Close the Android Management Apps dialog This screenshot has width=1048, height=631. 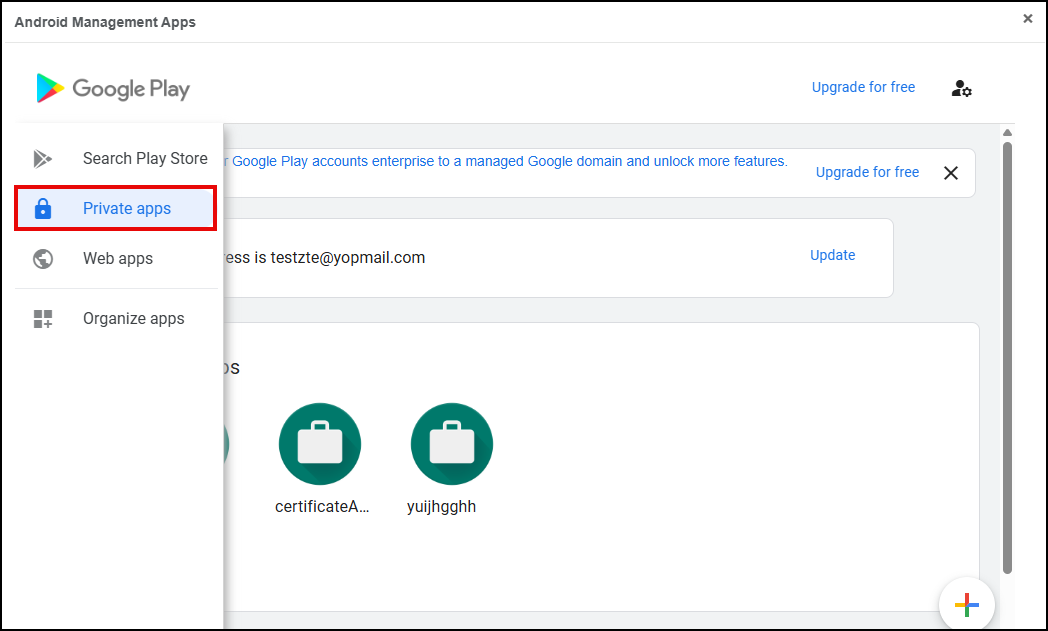click(x=1027, y=19)
